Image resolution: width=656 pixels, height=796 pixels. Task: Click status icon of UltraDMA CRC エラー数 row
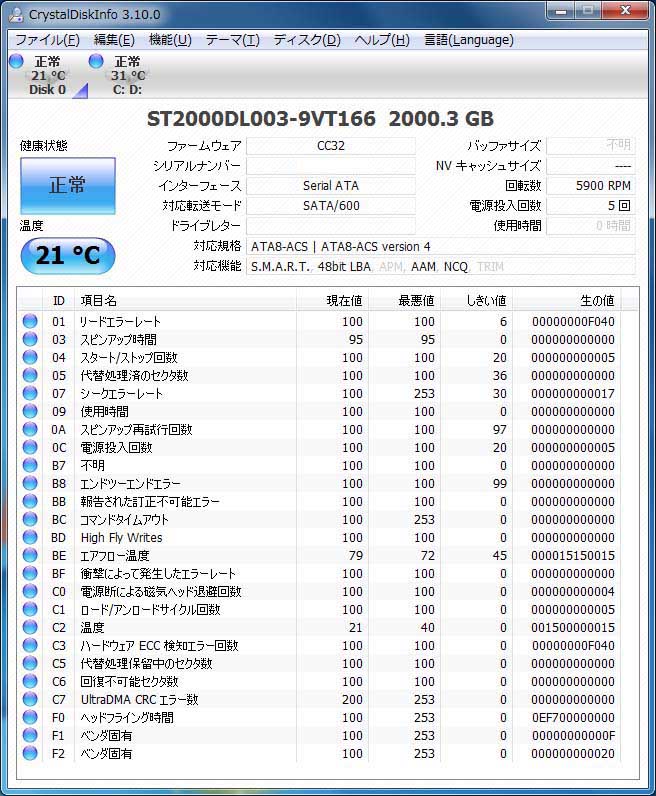tap(30, 699)
